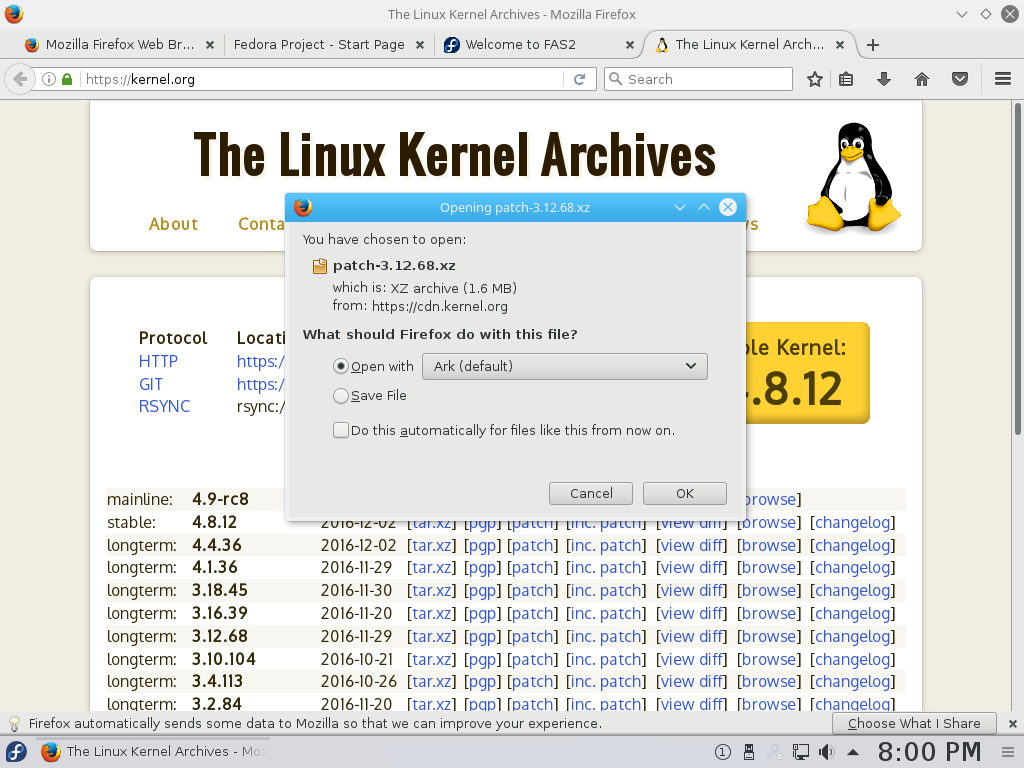Open site identity info icon in address bar
The height and width of the screenshot is (768, 1024).
coord(48,79)
